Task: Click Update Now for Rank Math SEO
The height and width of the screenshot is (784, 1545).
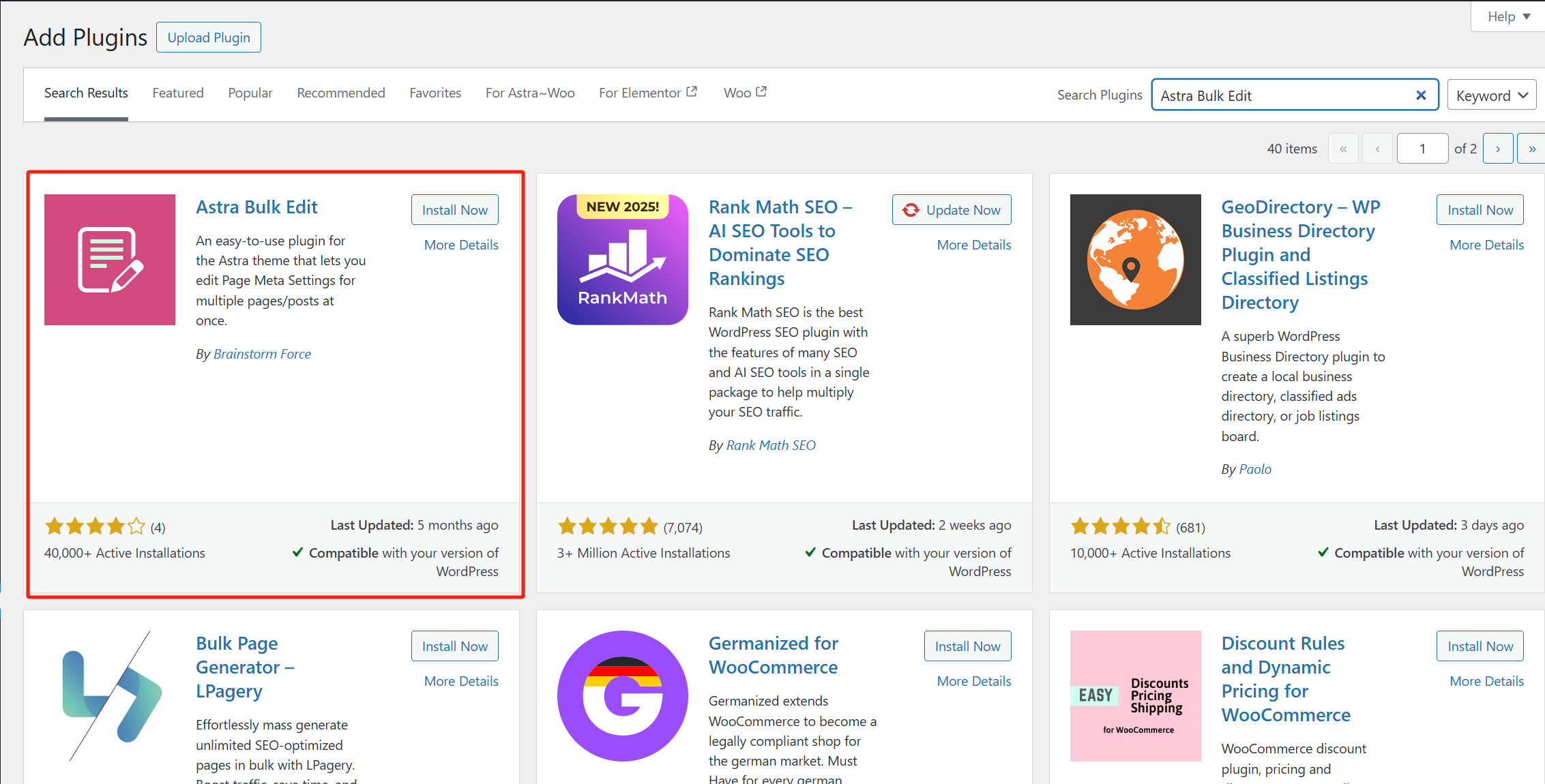Action: click(952, 210)
